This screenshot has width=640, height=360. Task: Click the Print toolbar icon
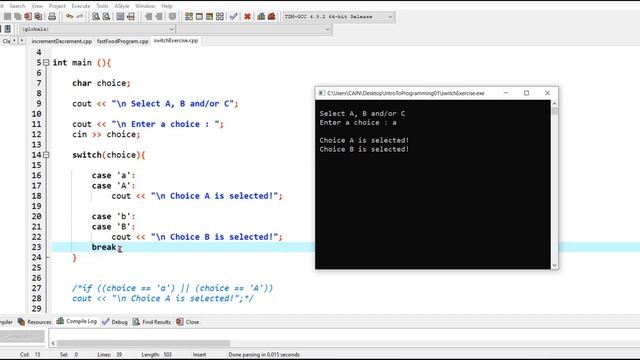[52, 17]
